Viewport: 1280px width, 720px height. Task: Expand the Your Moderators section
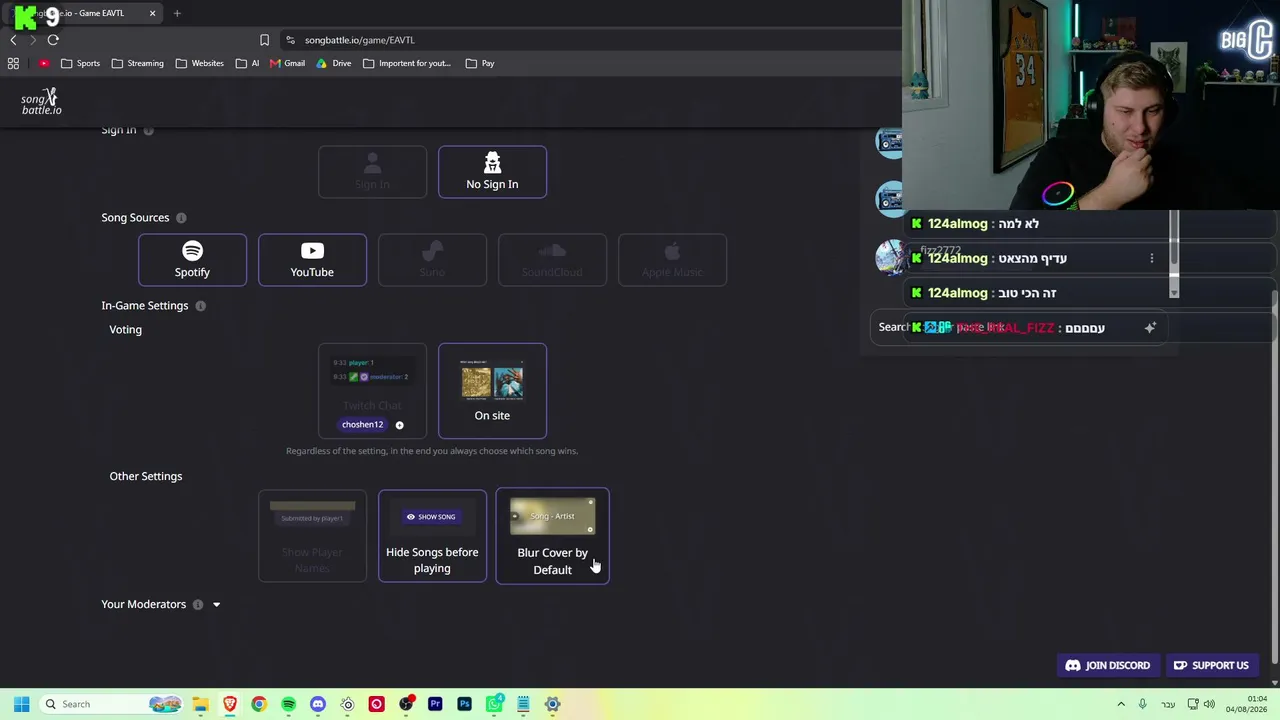click(x=216, y=605)
